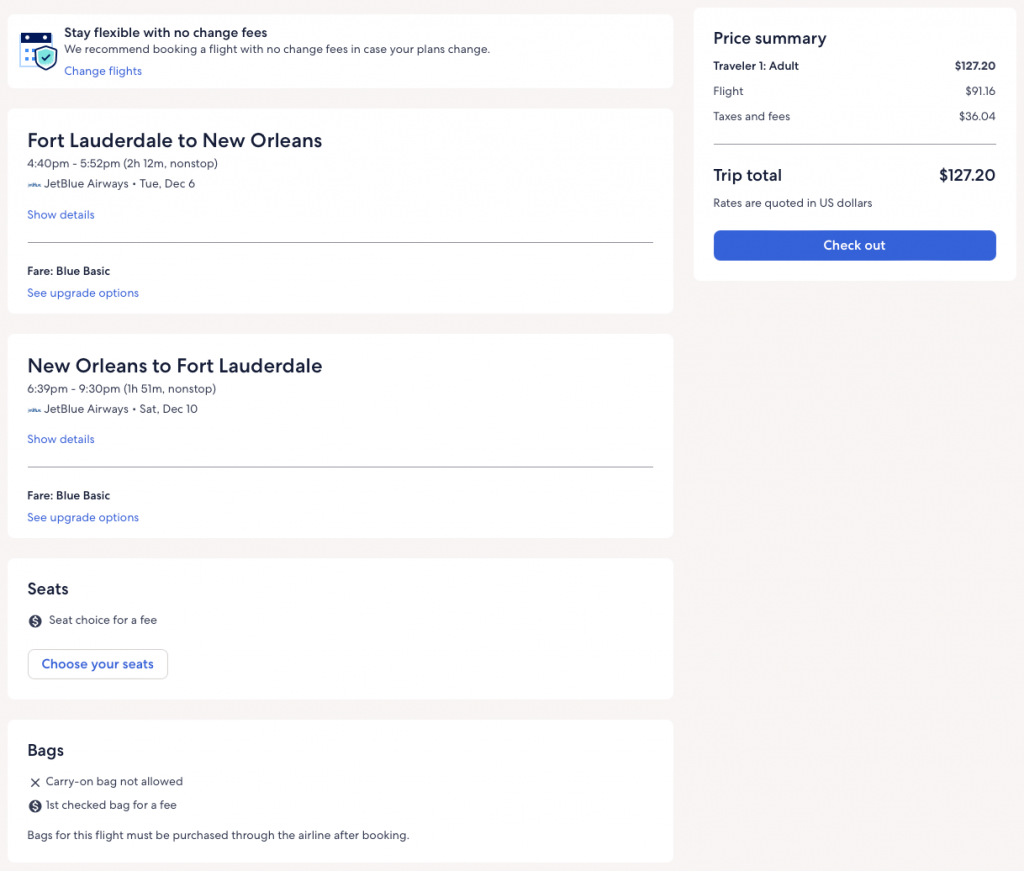Select the Fort Lauderdale to New Orleans heading
This screenshot has width=1024, height=871.
pyautogui.click(x=175, y=141)
